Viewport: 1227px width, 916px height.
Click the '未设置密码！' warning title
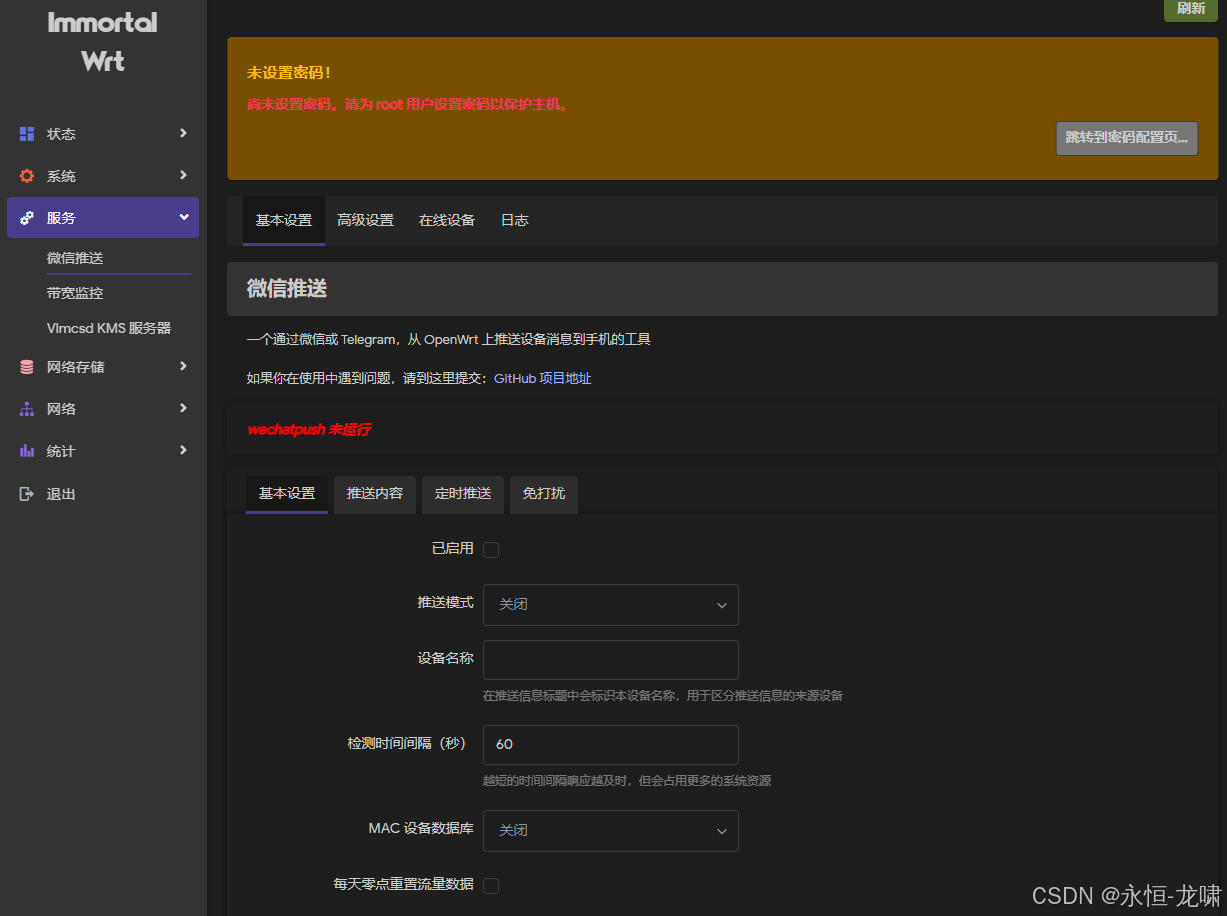click(x=289, y=74)
